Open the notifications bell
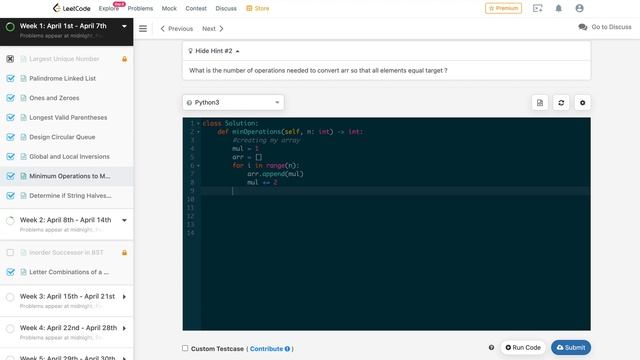 tap(558, 8)
